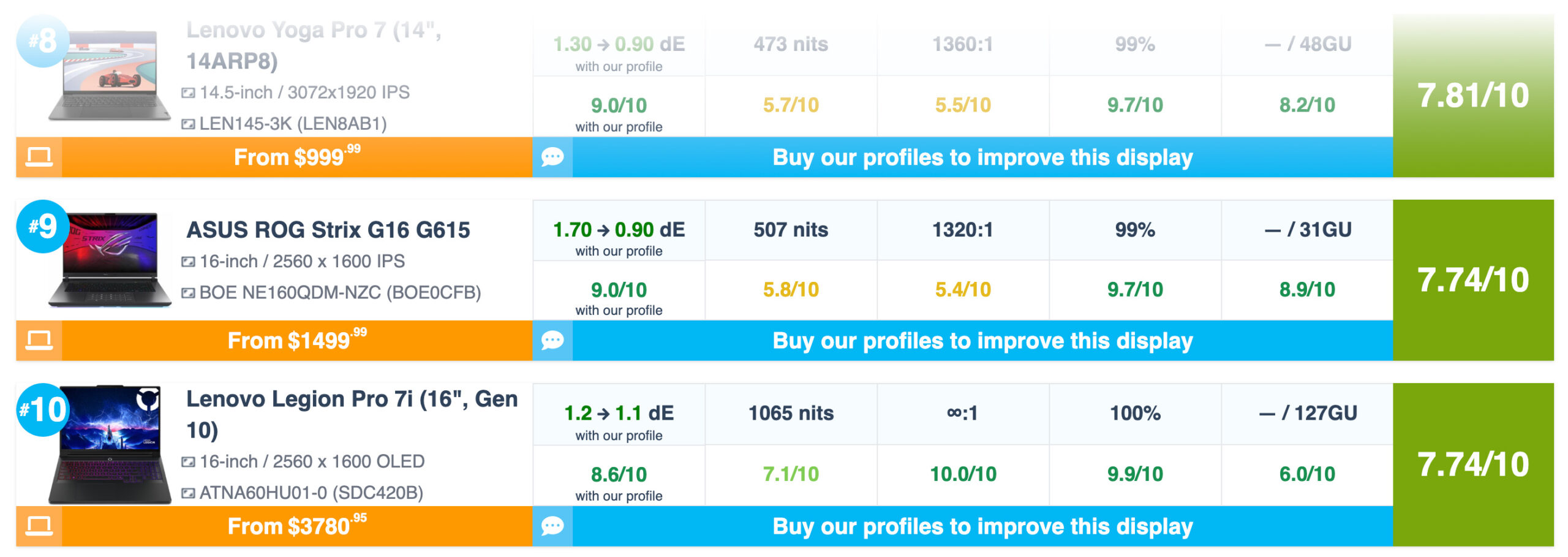The width and height of the screenshot is (1568, 557).
Task: Click Buy our profiles banner for ROG Strix G16
Action: 982,341
